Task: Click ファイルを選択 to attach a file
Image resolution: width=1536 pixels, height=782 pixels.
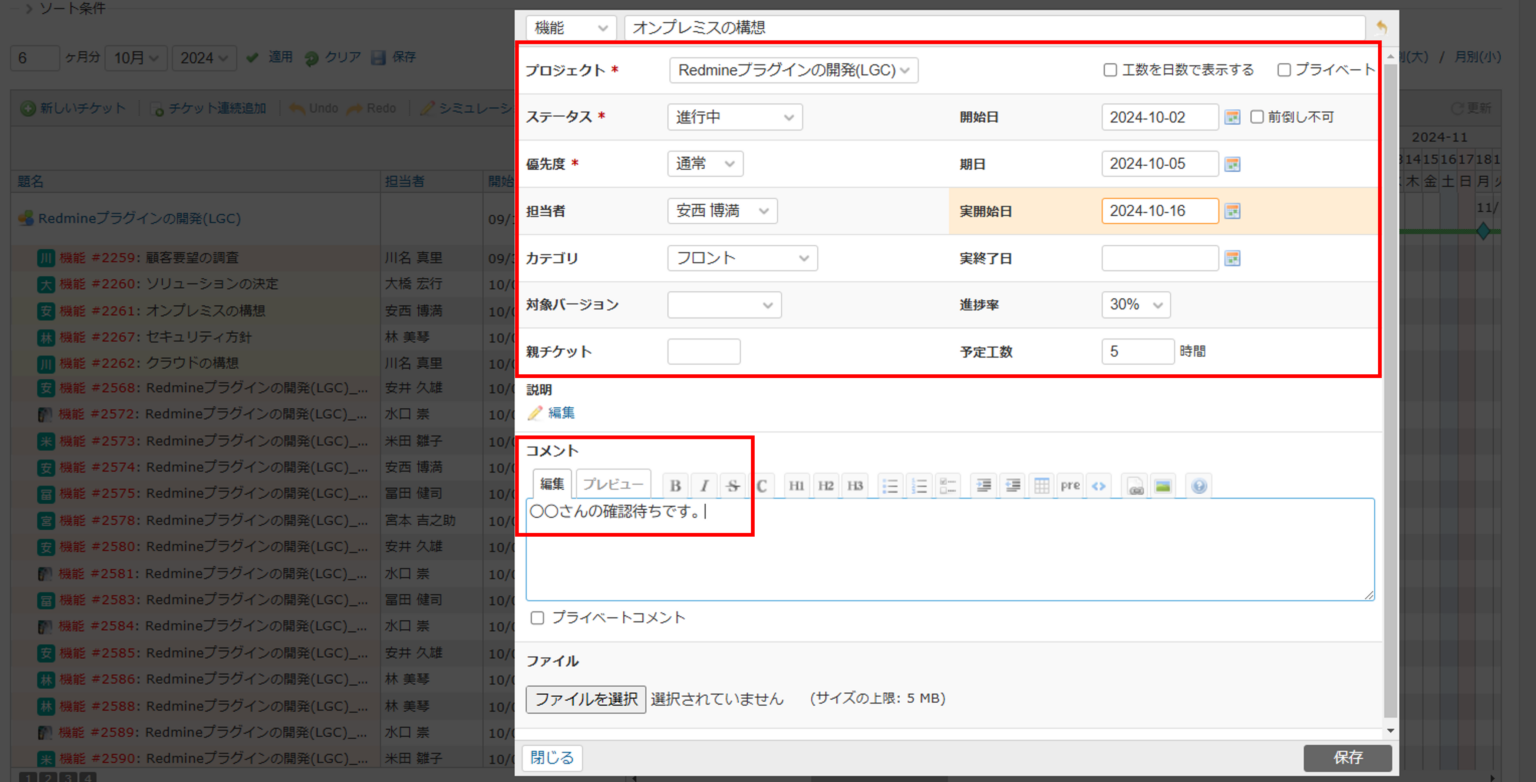Action: 585,698
